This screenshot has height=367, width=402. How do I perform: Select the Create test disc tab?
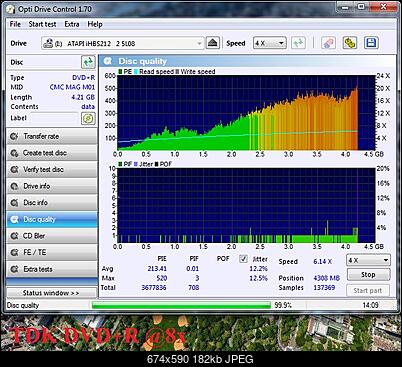tap(52, 153)
